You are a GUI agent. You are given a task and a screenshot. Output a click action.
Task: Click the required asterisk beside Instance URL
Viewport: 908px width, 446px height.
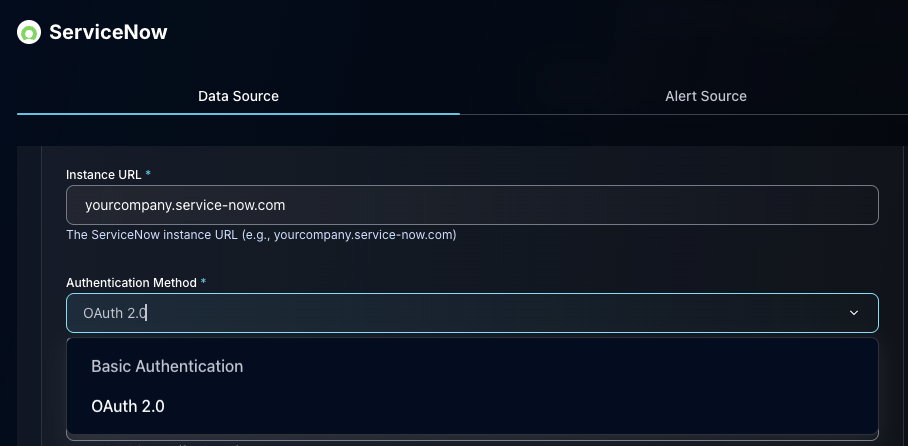(x=149, y=174)
